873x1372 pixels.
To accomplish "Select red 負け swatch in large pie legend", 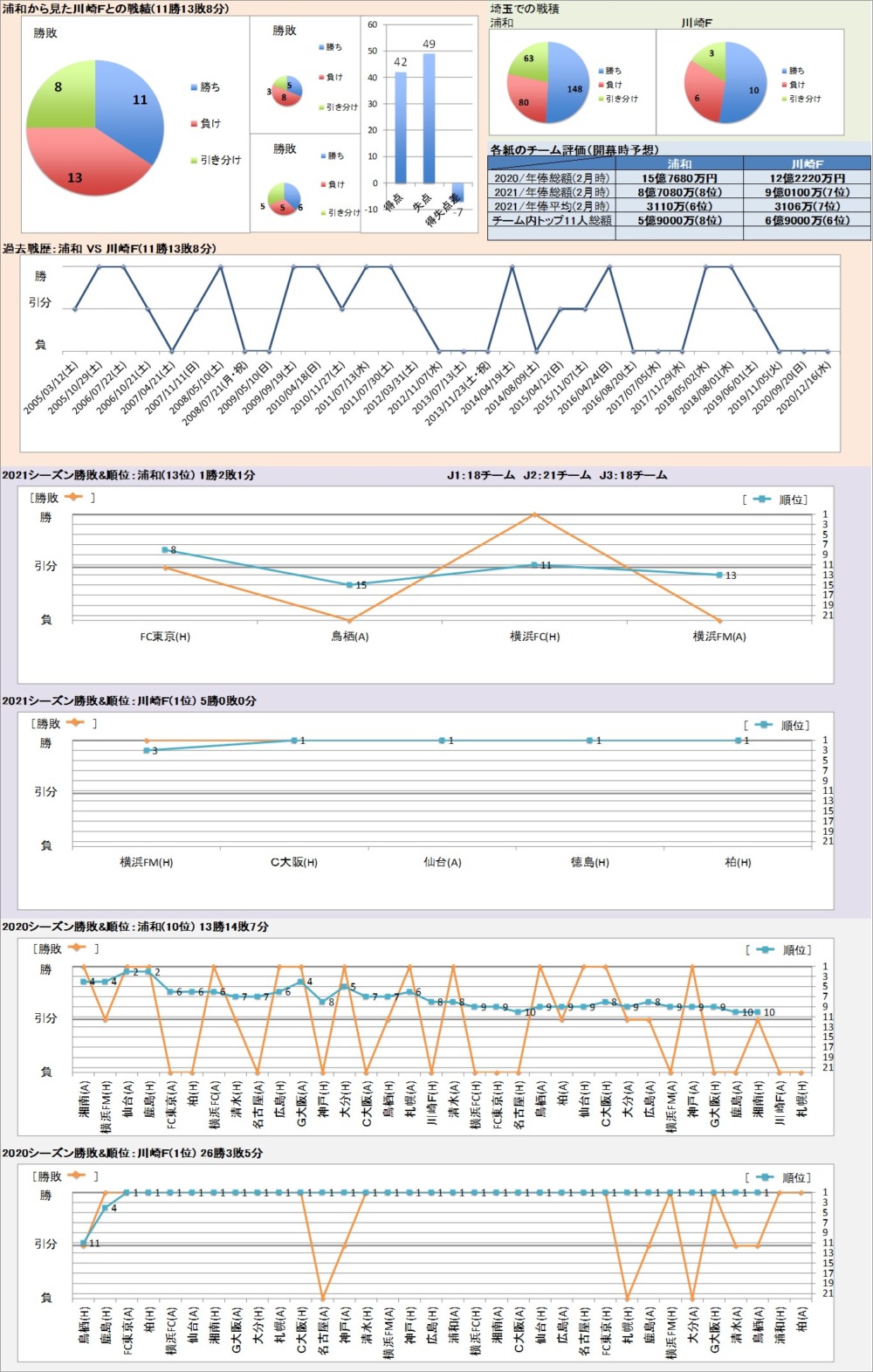I will click(193, 124).
